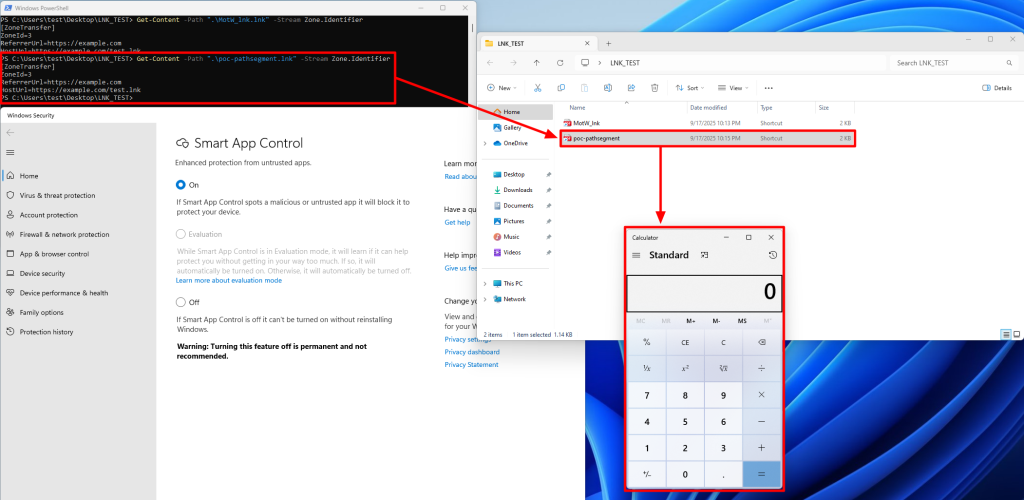Open the See more (...) menu in File Explorer

point(769,87)
